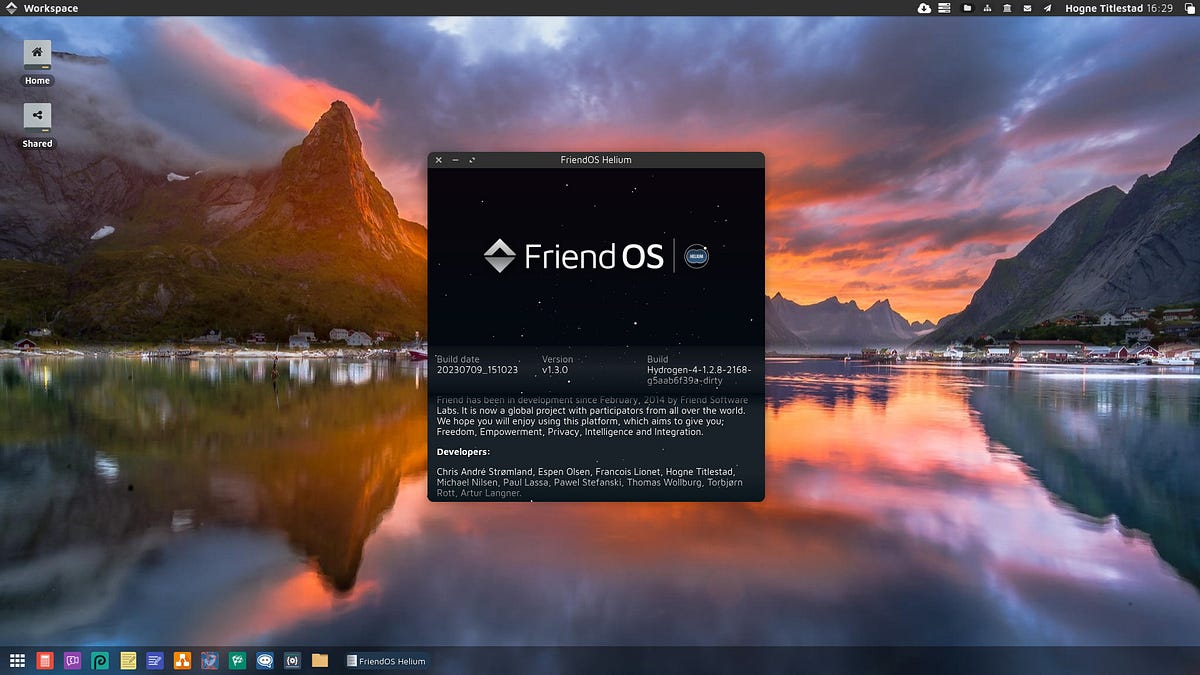Start the chat bubble messaging app

tap(264, 661)
